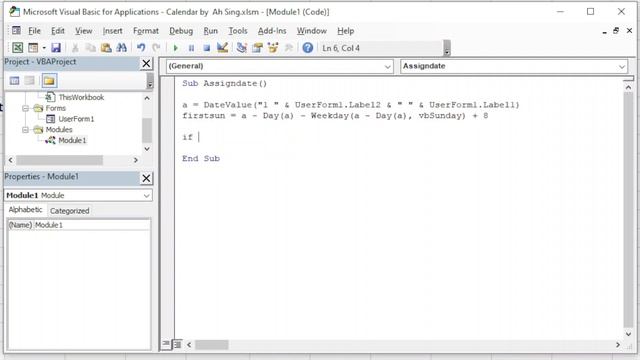Open VBA Help question mark icon
The height and width of the screenshot is (360, 640).
tap(308, 48)
